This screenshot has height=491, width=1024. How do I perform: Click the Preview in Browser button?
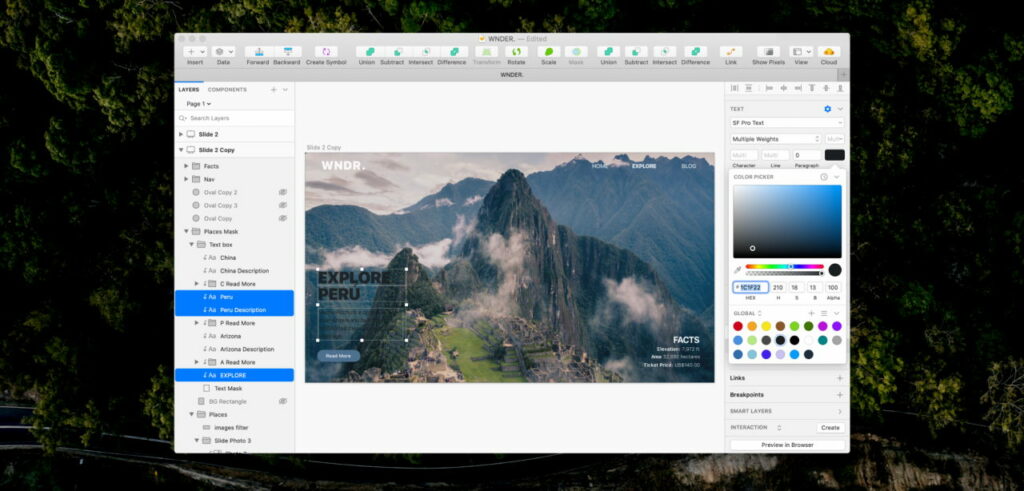tap(787, 445)
